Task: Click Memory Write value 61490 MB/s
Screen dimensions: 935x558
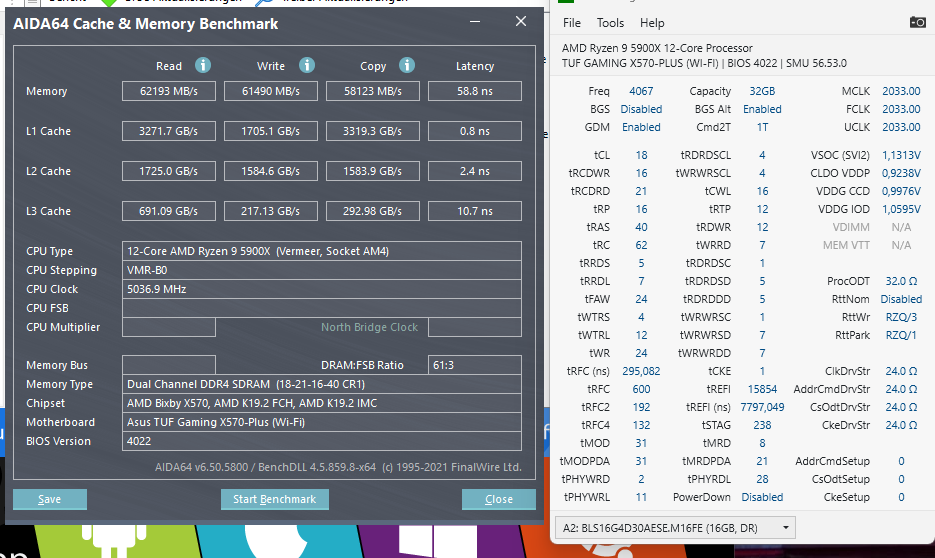Action: tap(271, 91)
